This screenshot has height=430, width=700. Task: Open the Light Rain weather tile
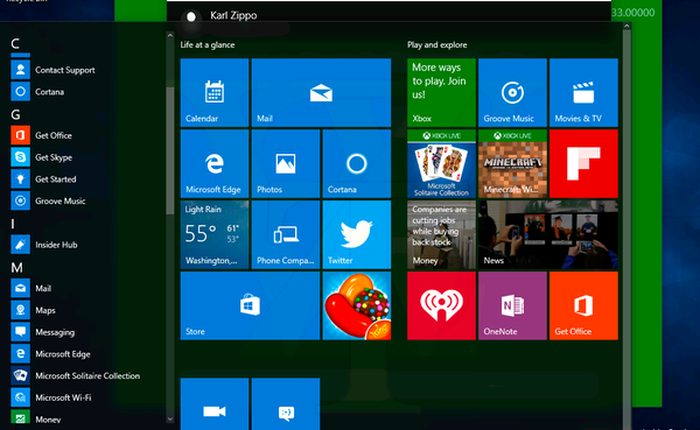point(214,234)
